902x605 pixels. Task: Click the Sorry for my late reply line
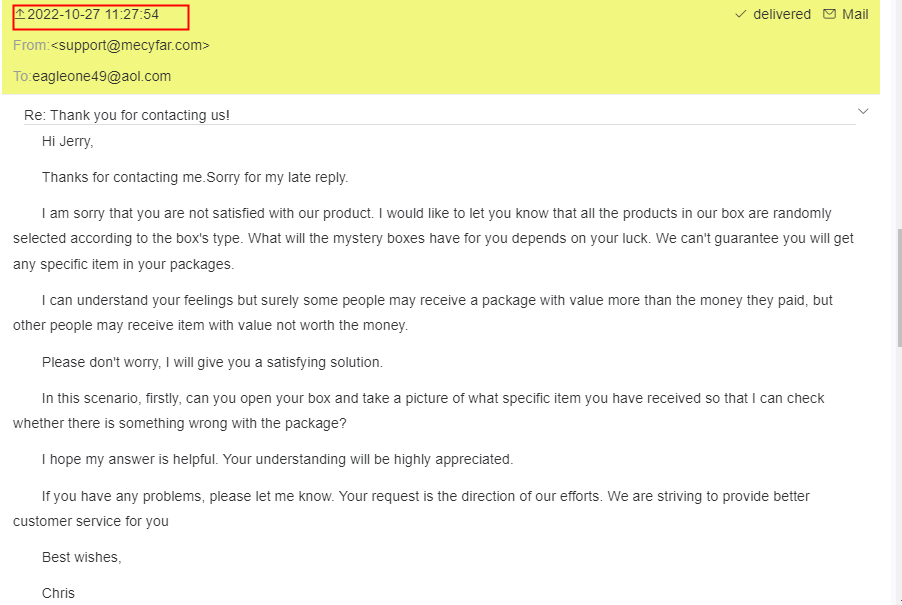click(x=195, y=177)
